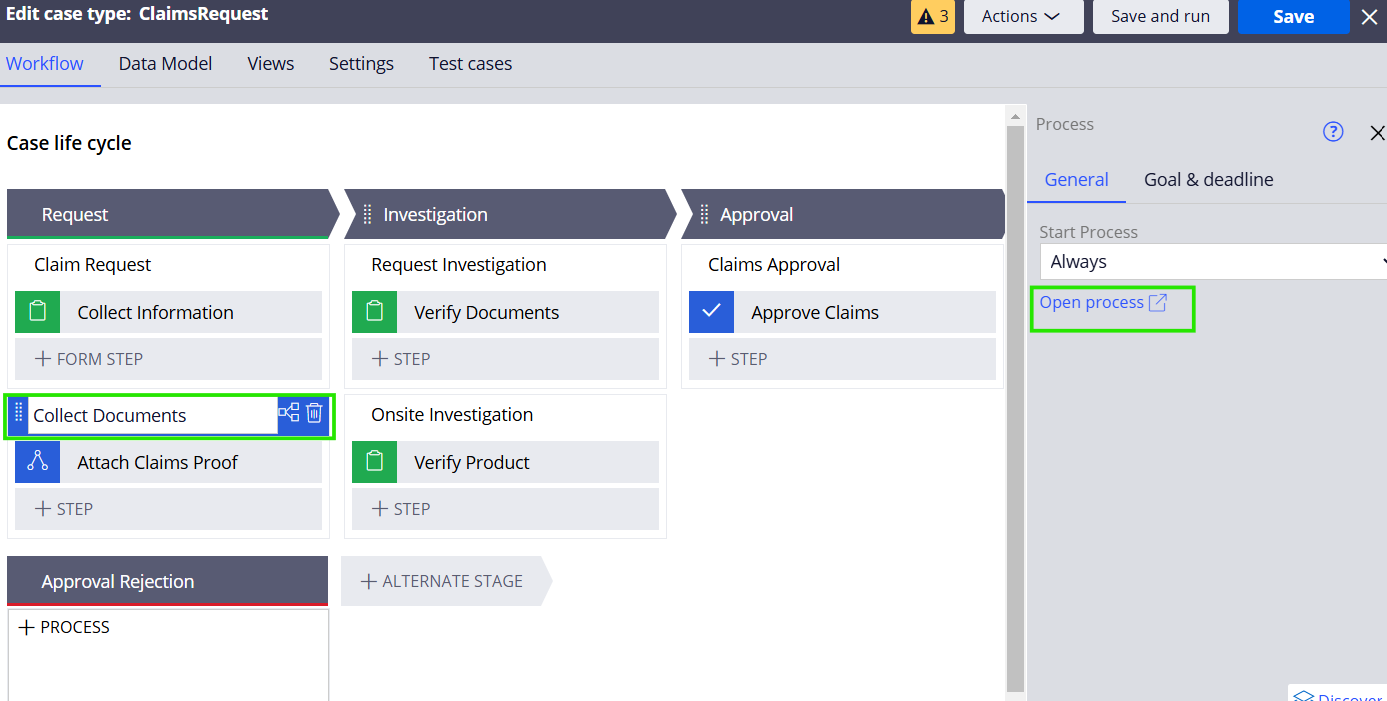Click the Discover icon at the bottom right
Screen dimensions: 1387x701
1306,694
